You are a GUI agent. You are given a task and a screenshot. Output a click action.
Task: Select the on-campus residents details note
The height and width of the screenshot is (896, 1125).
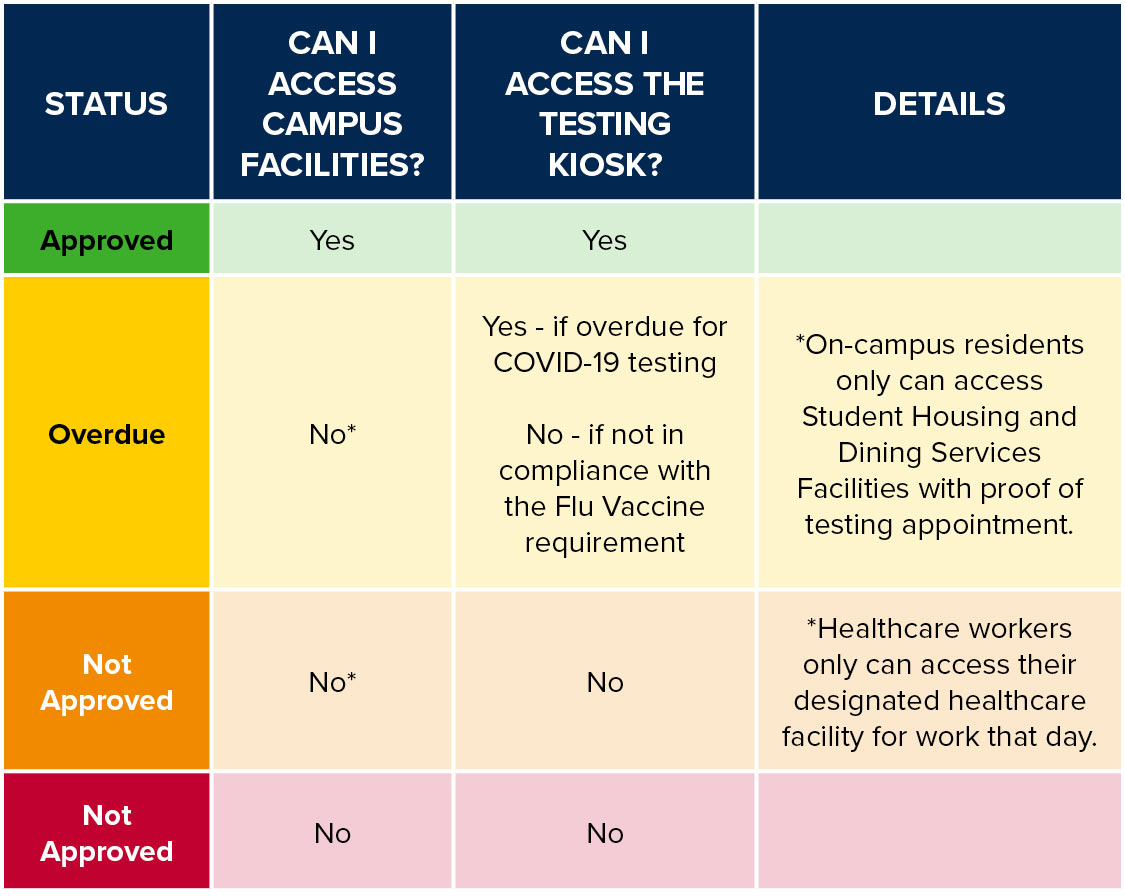coord(939,435)
